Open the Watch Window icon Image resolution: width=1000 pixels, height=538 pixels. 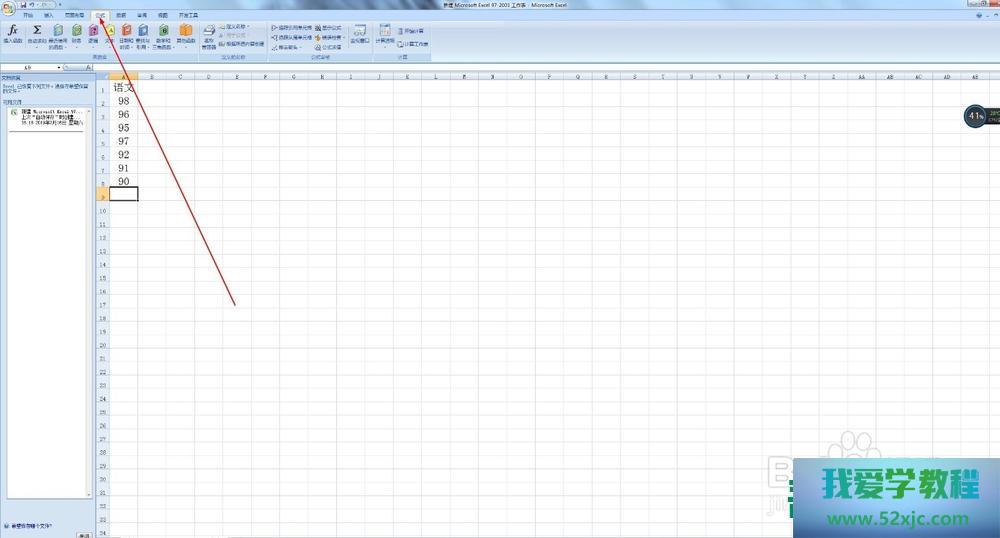click(360, 34)
